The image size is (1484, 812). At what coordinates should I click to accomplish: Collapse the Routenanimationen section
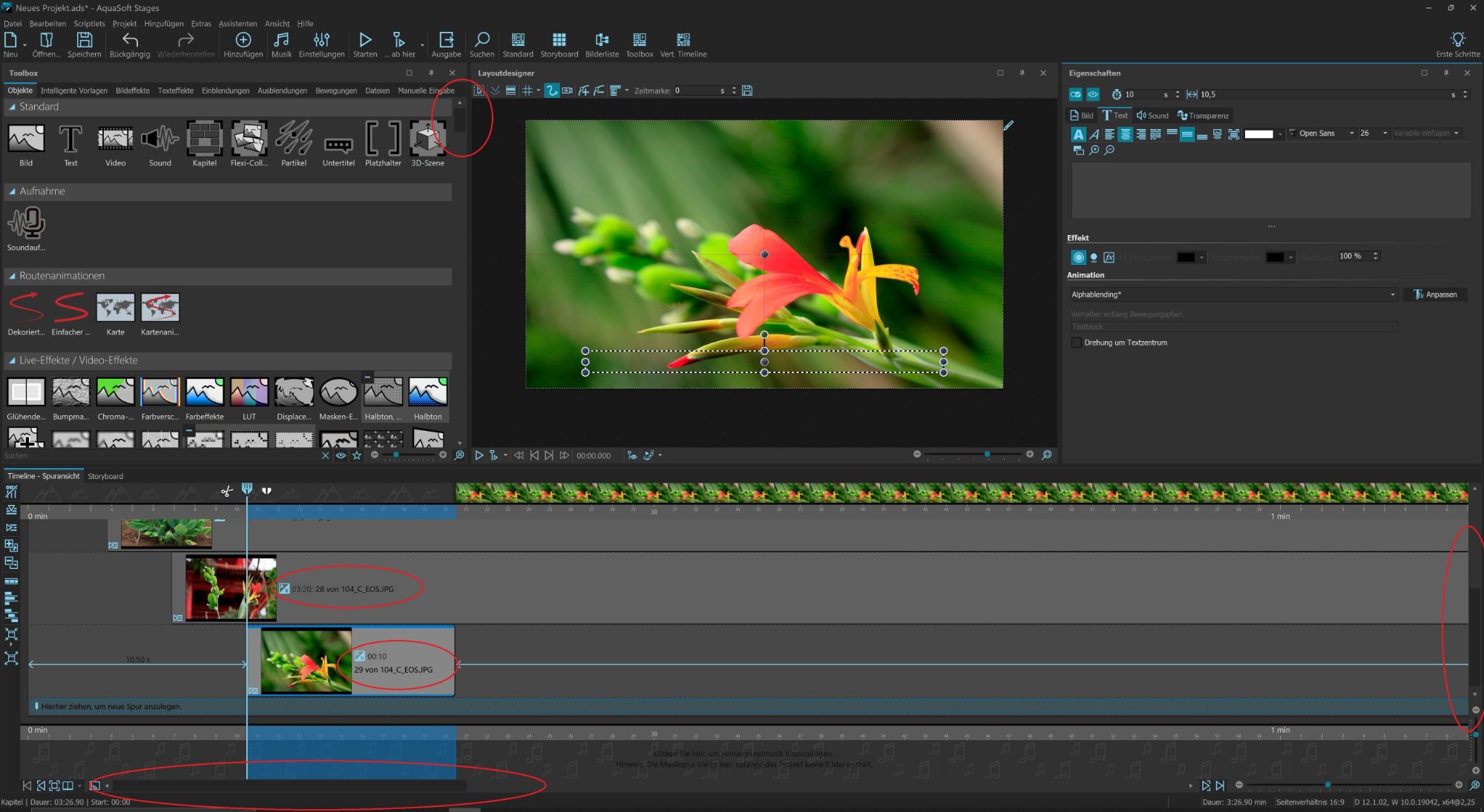tap(13, 276)
